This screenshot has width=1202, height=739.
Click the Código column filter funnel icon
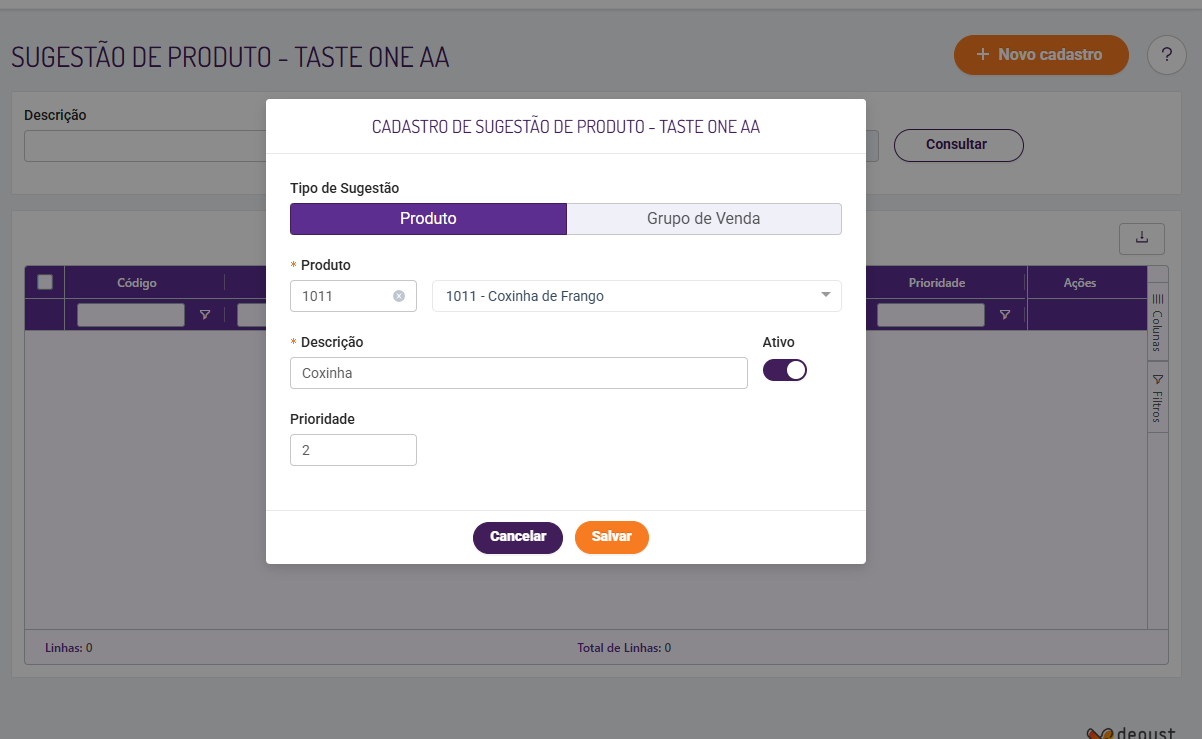[x=205, y=315]
